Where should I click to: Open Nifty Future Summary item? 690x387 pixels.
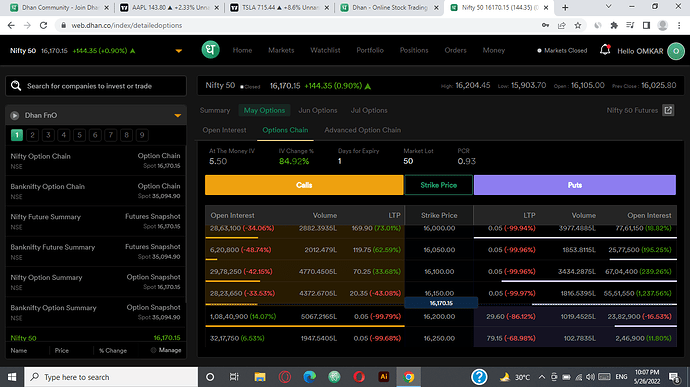(x=95, y=221)
